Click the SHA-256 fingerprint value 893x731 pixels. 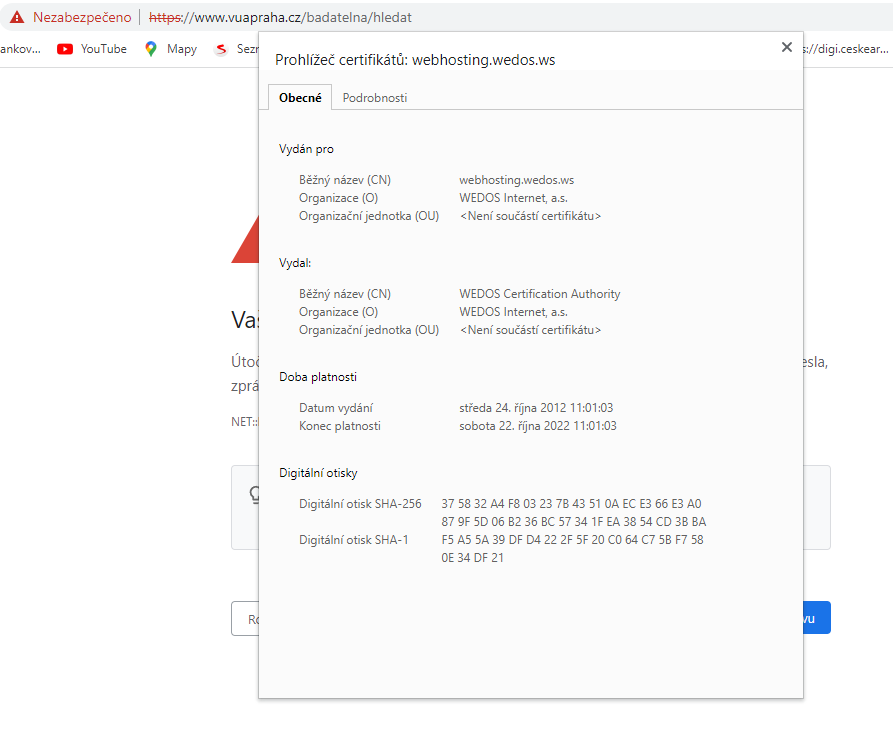tap(573, 513)
